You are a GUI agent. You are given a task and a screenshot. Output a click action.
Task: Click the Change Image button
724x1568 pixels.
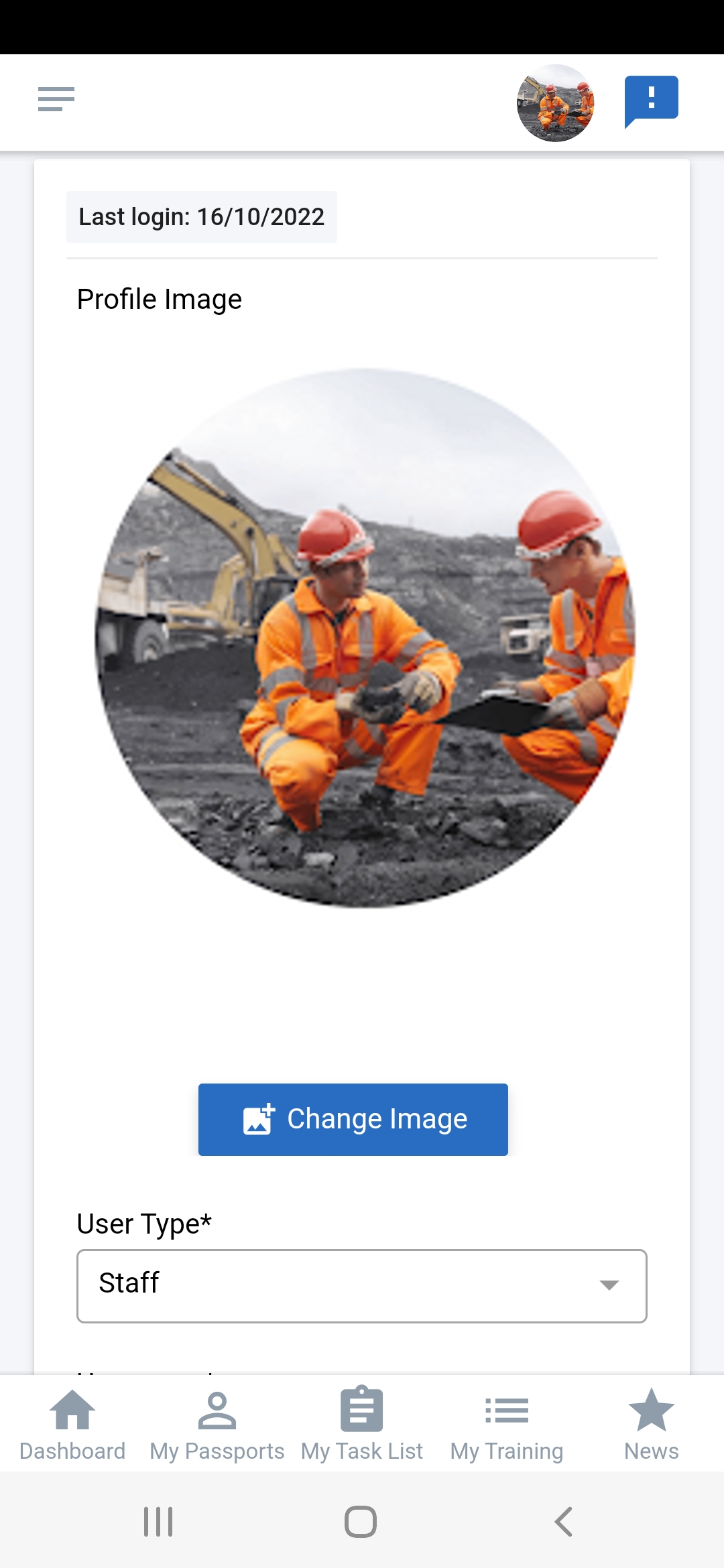[x=353, y=1119]
